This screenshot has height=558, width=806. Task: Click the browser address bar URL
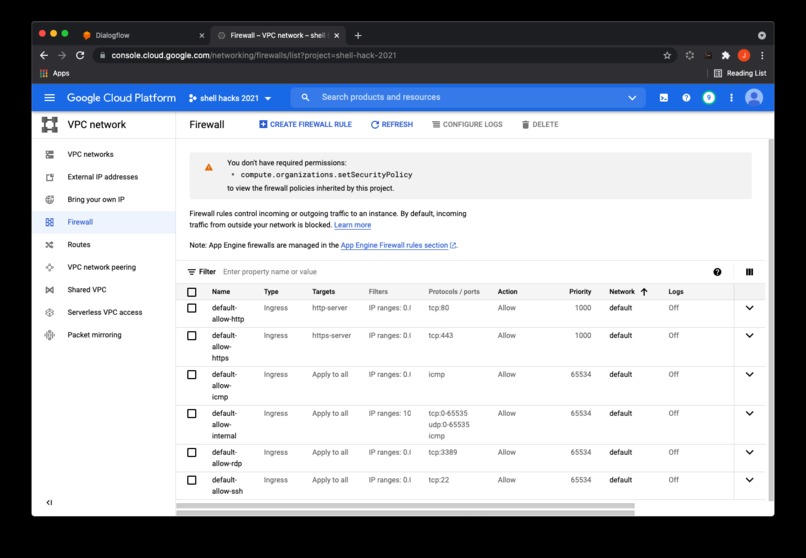[254, 55]
